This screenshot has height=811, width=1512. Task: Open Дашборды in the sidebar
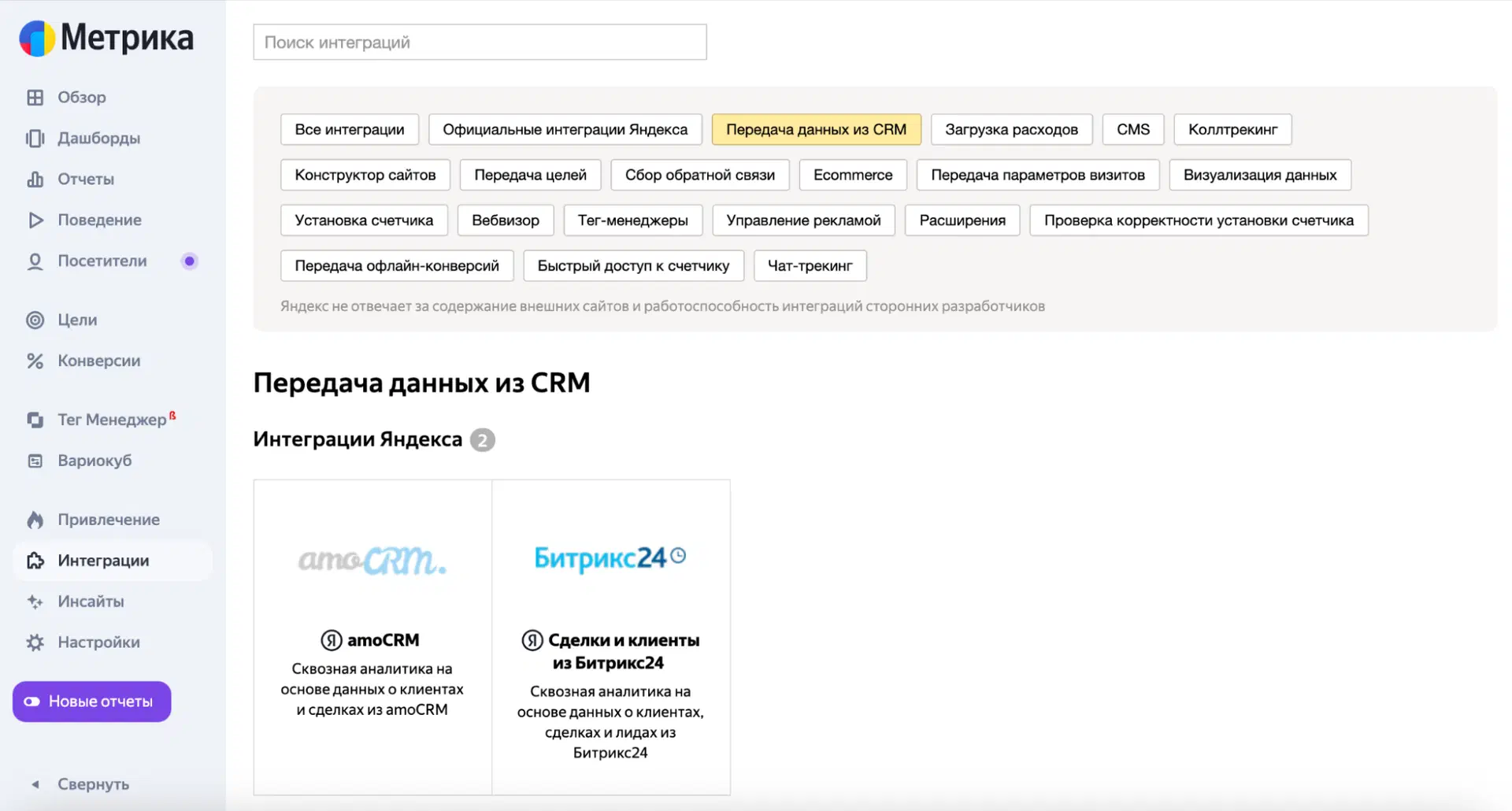tap(98, 139)
